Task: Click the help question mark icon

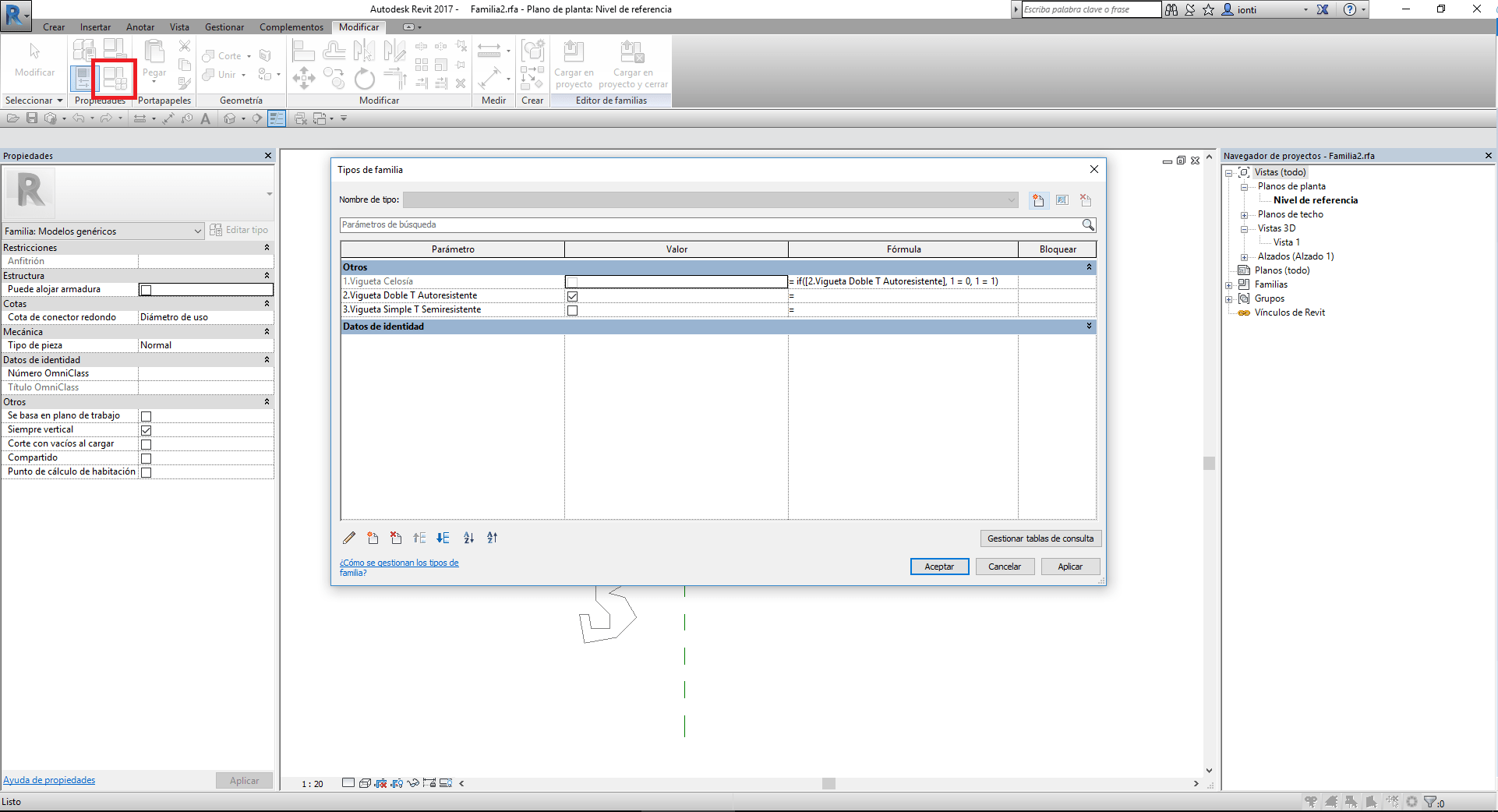Action: tap(1350, 9)
